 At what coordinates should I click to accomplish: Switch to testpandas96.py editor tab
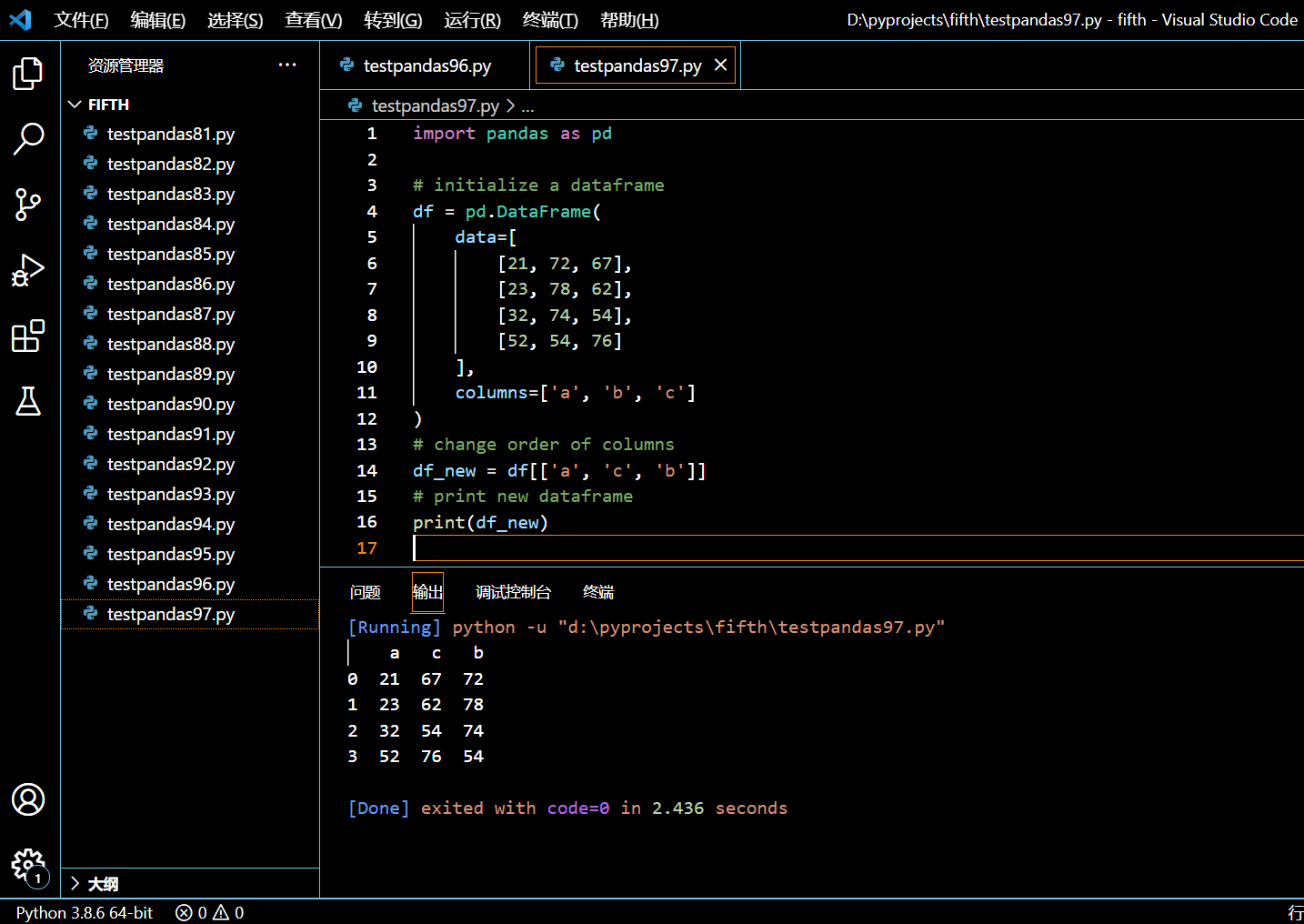[x=425, y=65]
